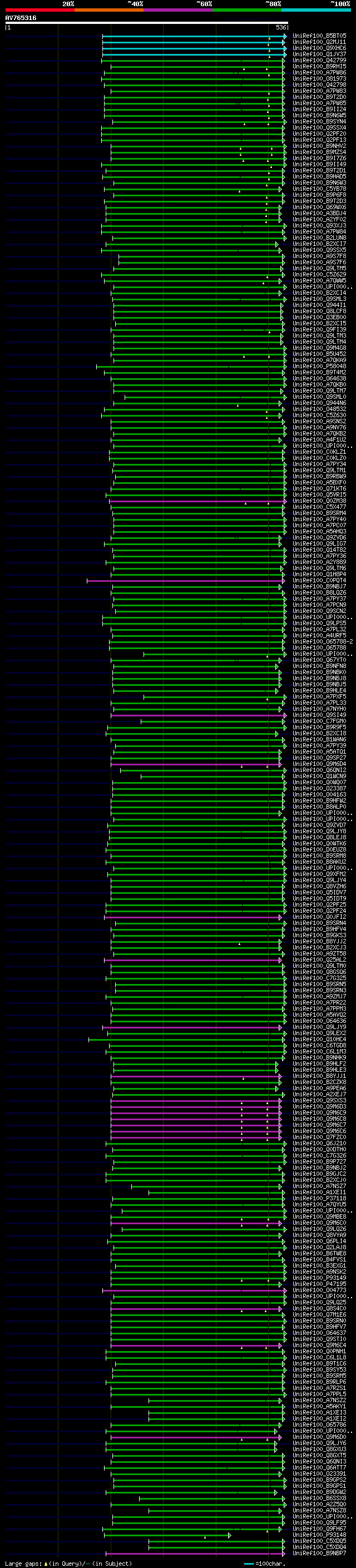Select hit UniRef100_B9RHI5

319,66
